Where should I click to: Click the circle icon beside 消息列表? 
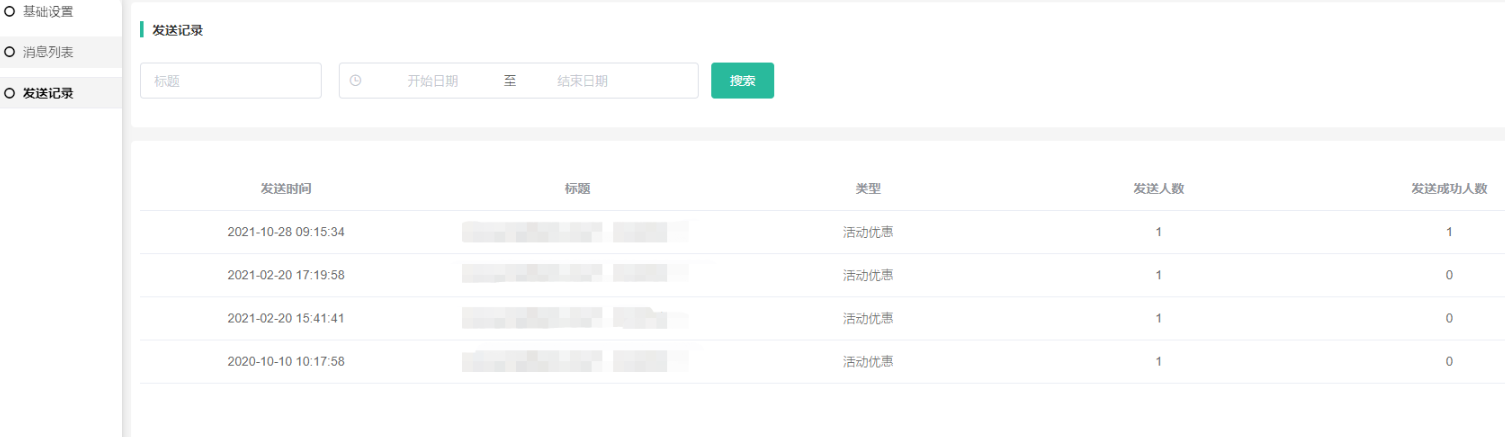tap(10, 52)
